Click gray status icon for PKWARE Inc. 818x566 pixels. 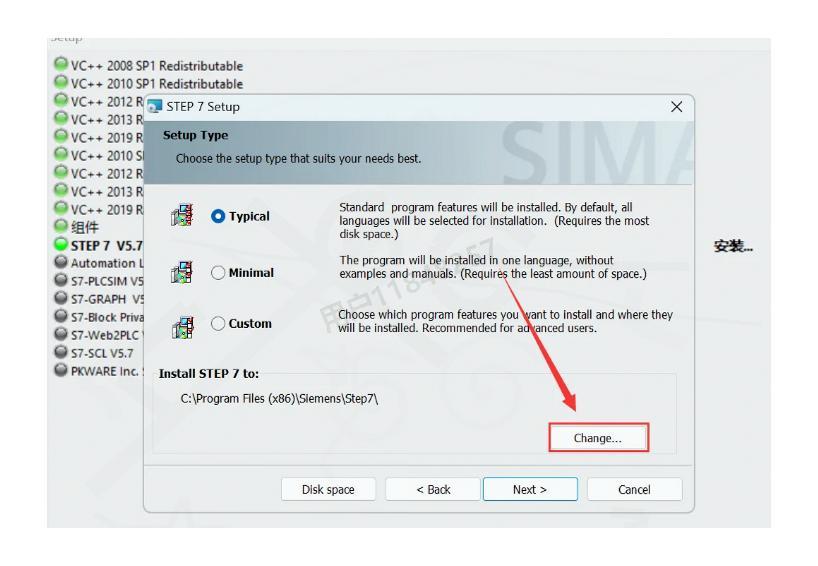[61, 370]
